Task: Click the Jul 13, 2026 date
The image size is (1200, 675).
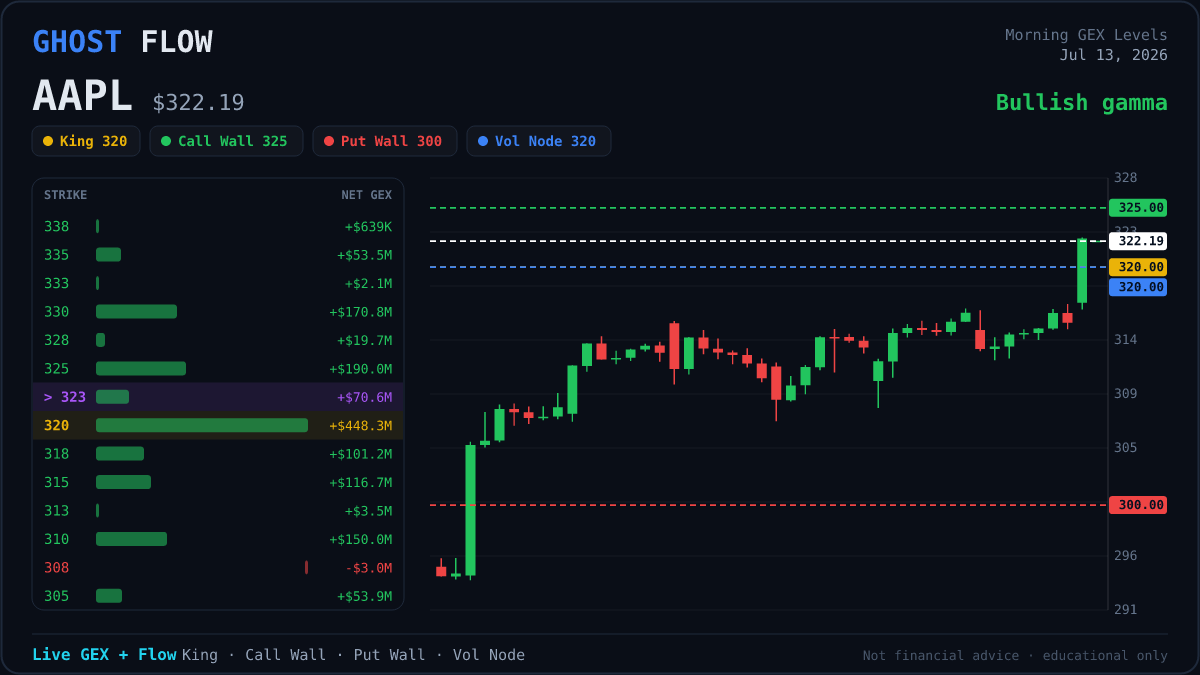Action: point(1113,55)
